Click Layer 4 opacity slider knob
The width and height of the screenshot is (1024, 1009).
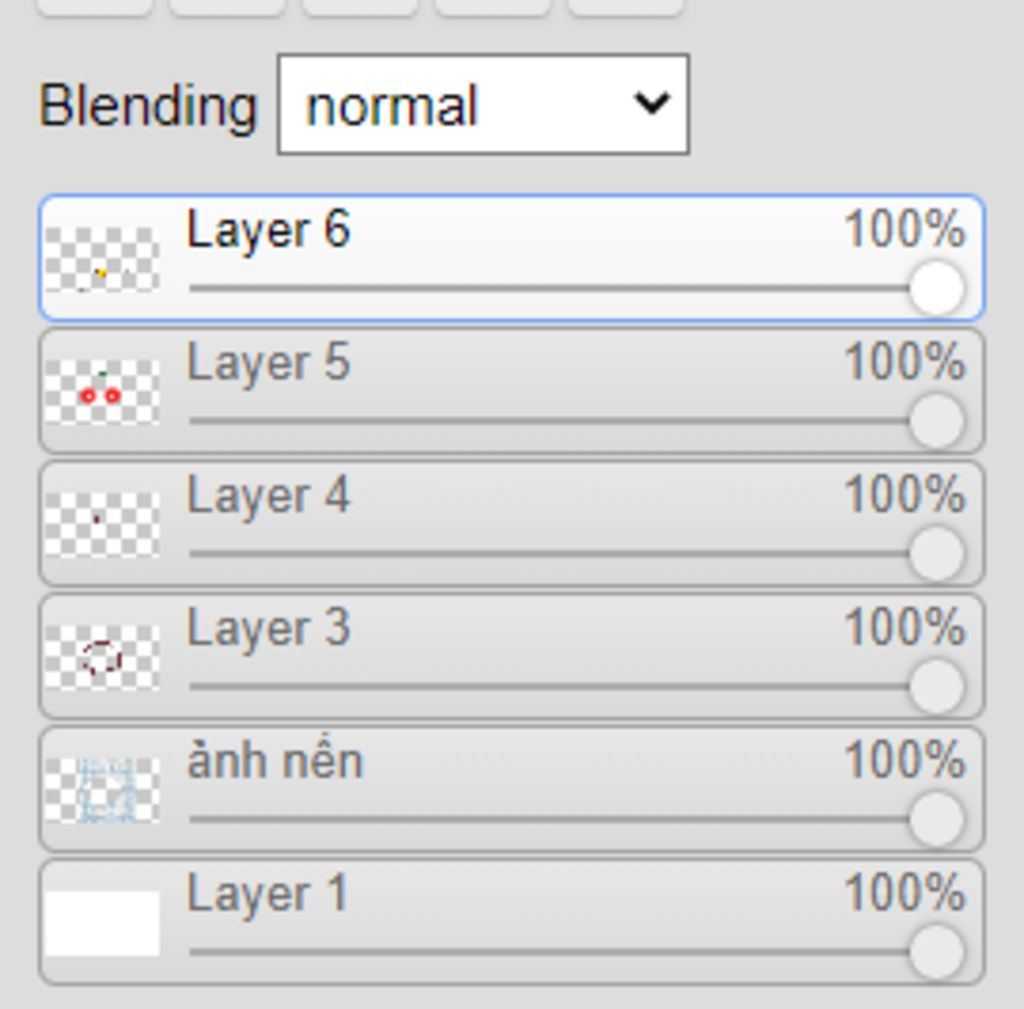[x=937, y=554]
